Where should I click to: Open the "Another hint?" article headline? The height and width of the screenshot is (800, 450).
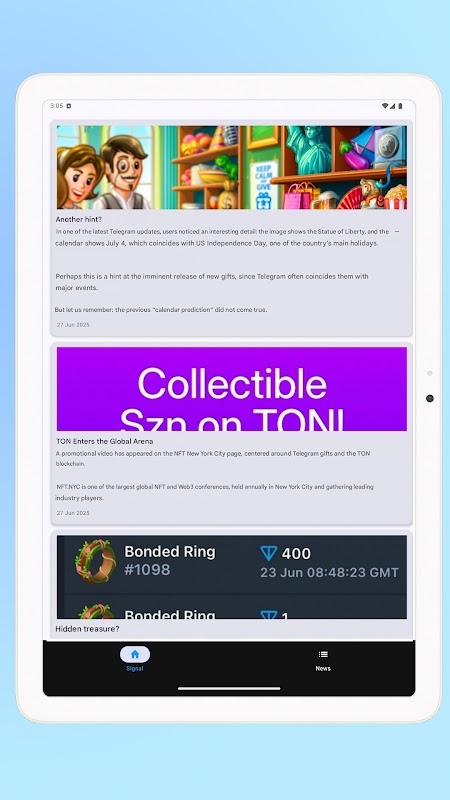coord(79,219)
